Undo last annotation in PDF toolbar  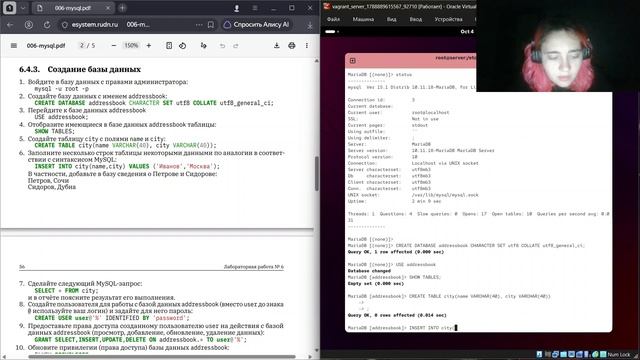tap(222, 46)
